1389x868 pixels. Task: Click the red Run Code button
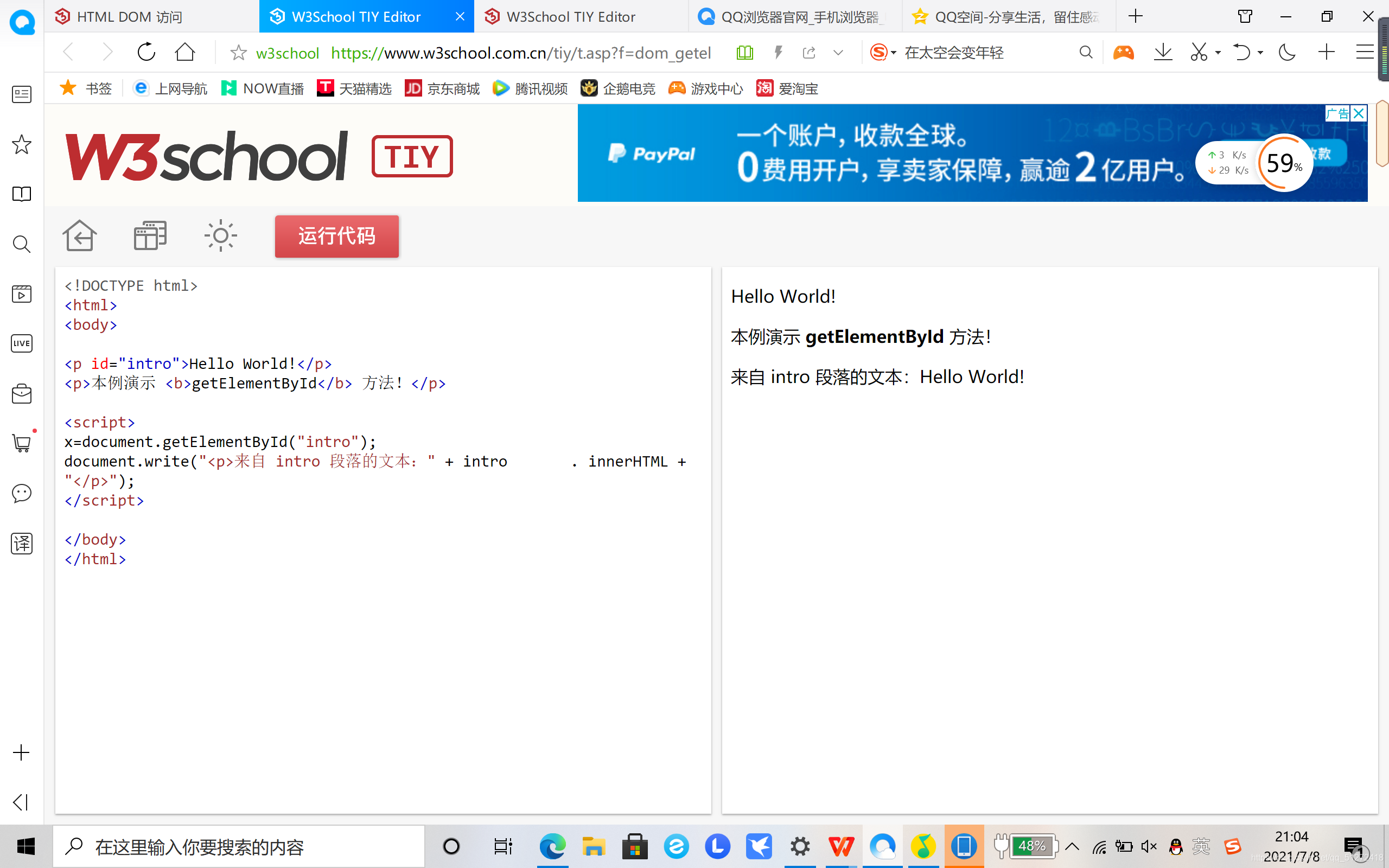(x=336, y=236)
